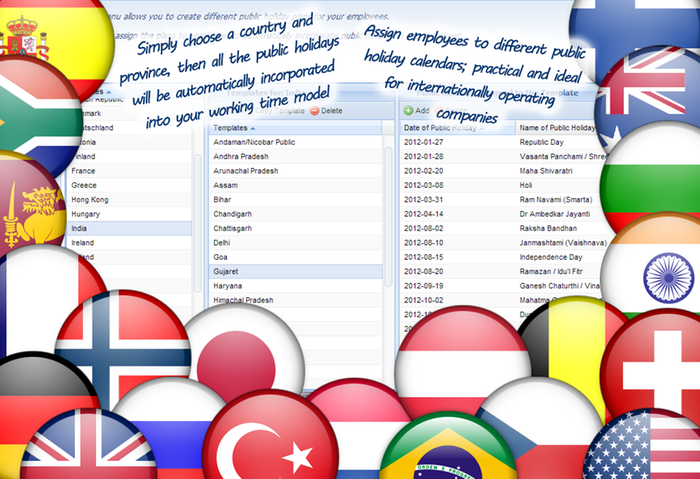Select the Ram Navami (Smarta) holiday
The height and width of the screenshot is (479, 700).
[556, 200]
